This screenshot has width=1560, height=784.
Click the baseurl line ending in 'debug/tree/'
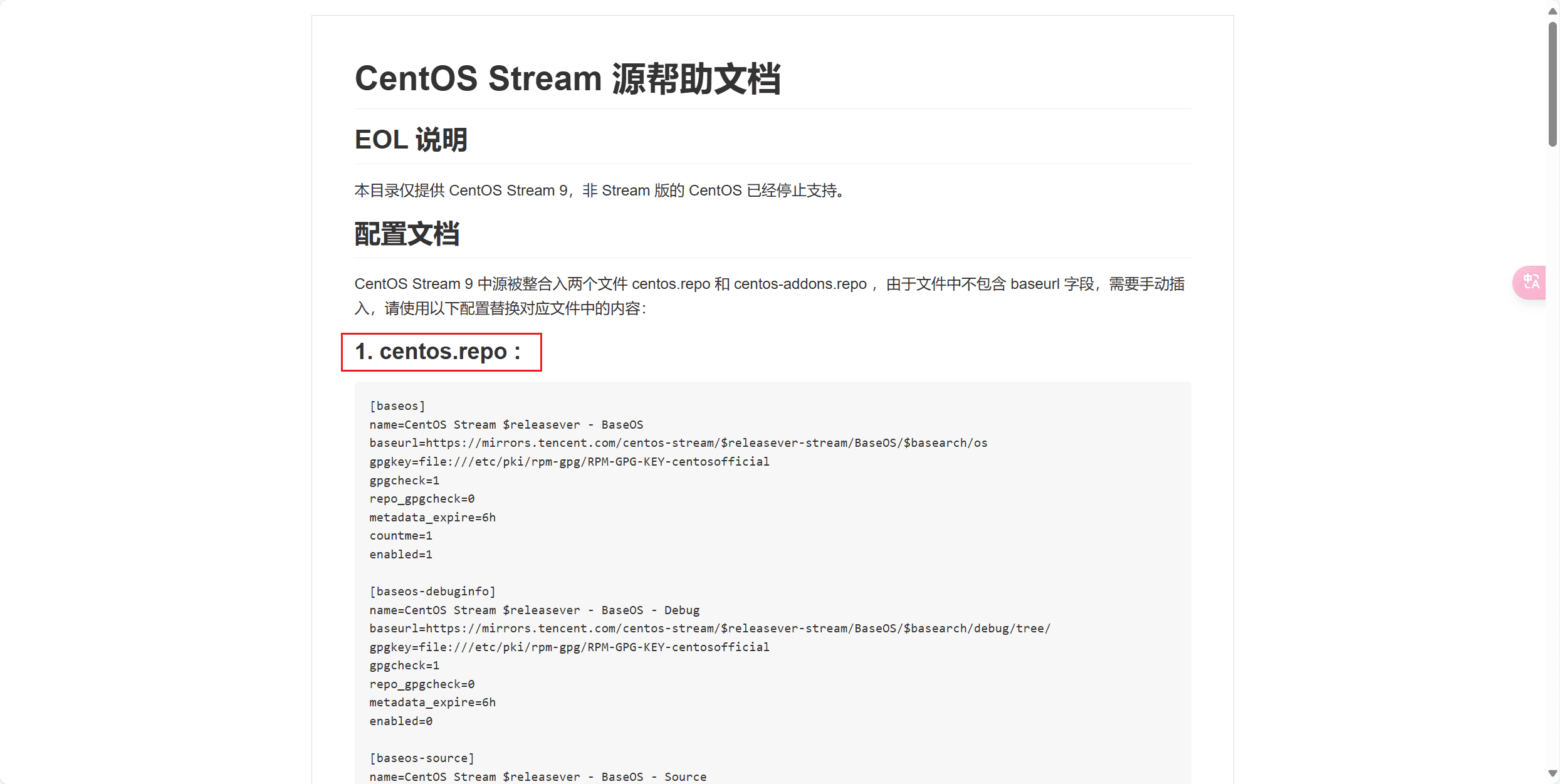(710, 629)
